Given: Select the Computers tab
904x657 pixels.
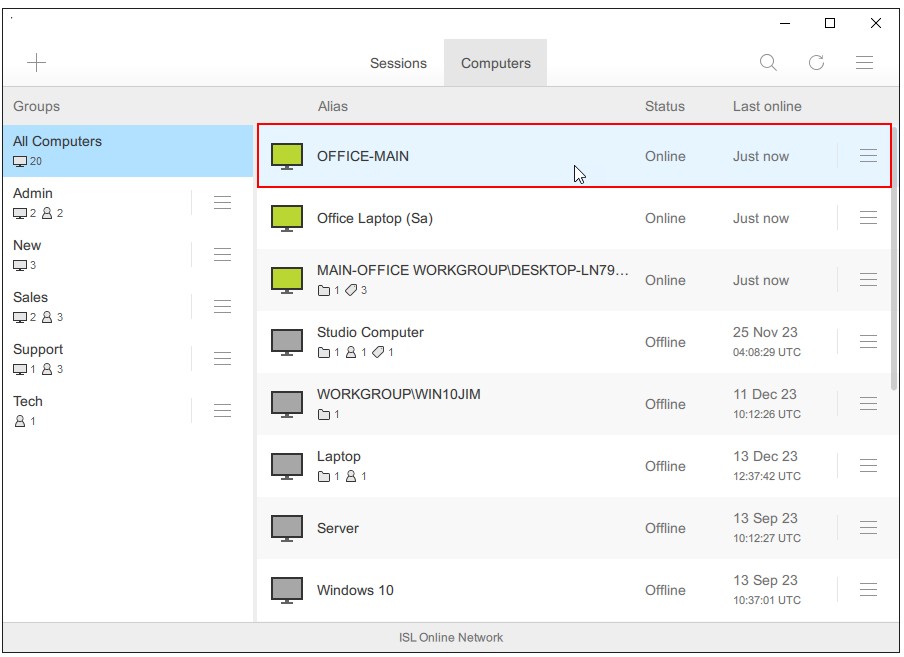Looking at the screenshot, I should pos(496,63).
